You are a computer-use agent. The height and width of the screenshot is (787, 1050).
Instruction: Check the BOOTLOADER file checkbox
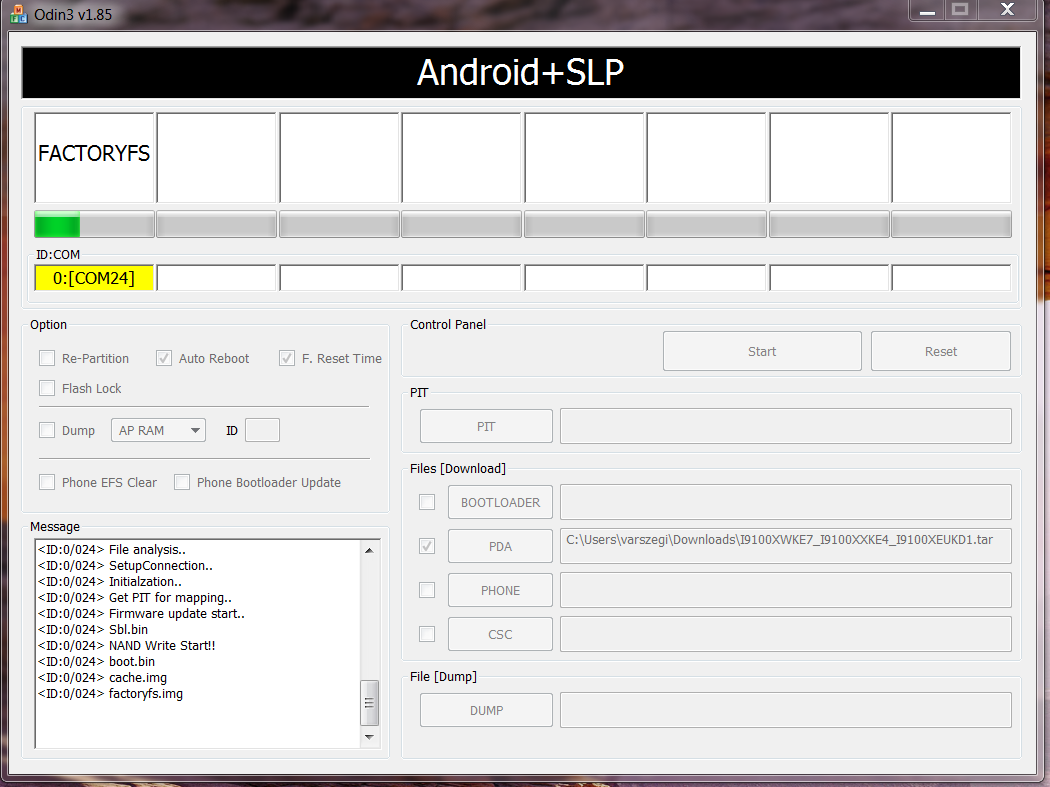pos(427,502)
